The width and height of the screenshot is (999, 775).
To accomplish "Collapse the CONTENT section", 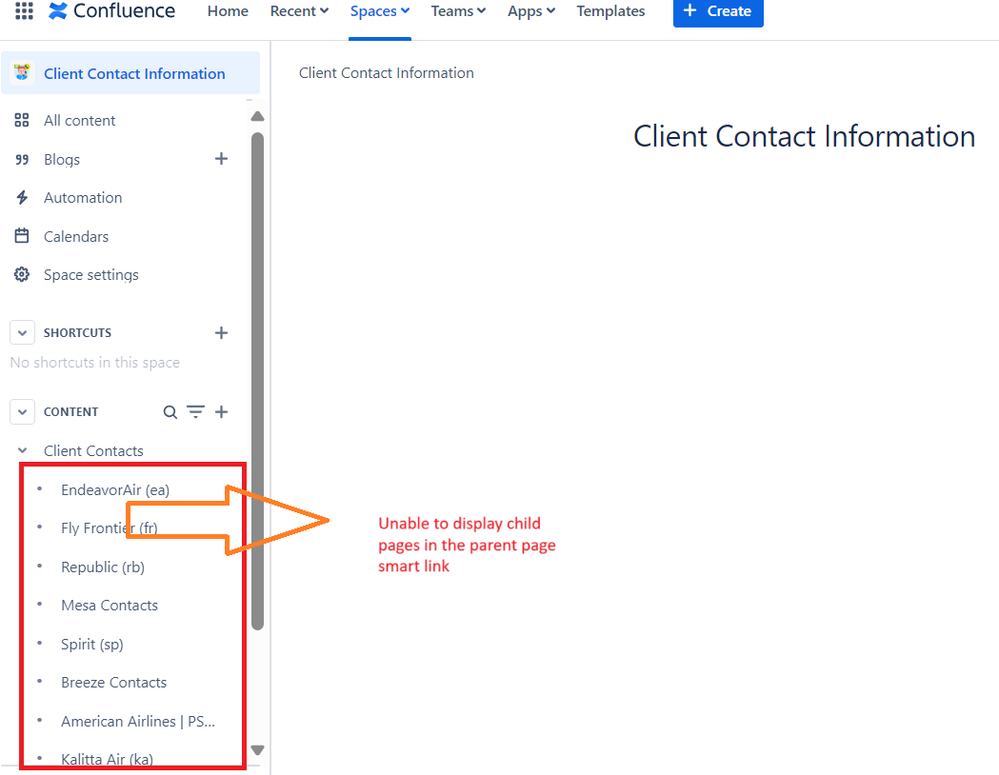I will point(22,412).
